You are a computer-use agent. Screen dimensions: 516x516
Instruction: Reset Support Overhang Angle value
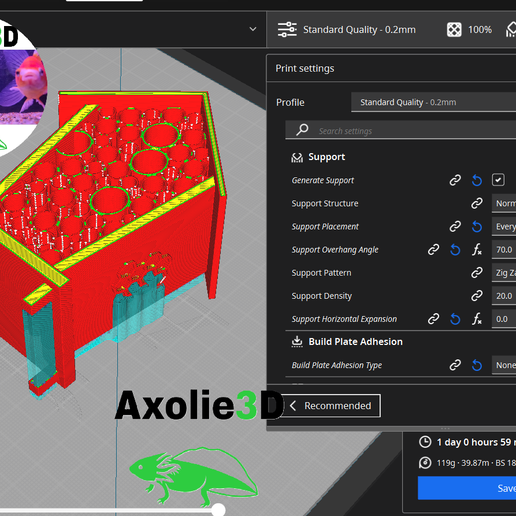[x=455, y=250]
